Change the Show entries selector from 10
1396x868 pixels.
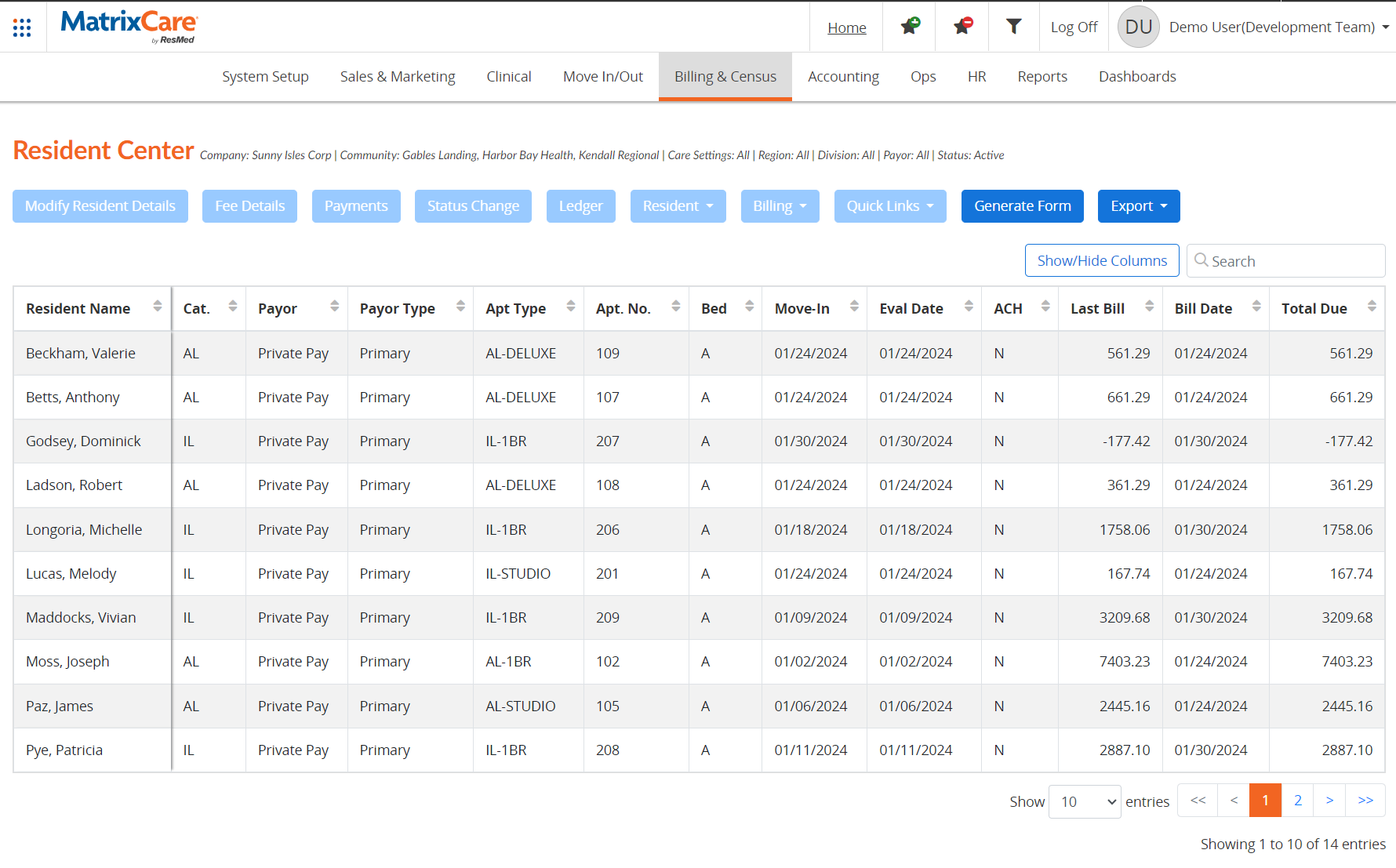coord(1085,801)
